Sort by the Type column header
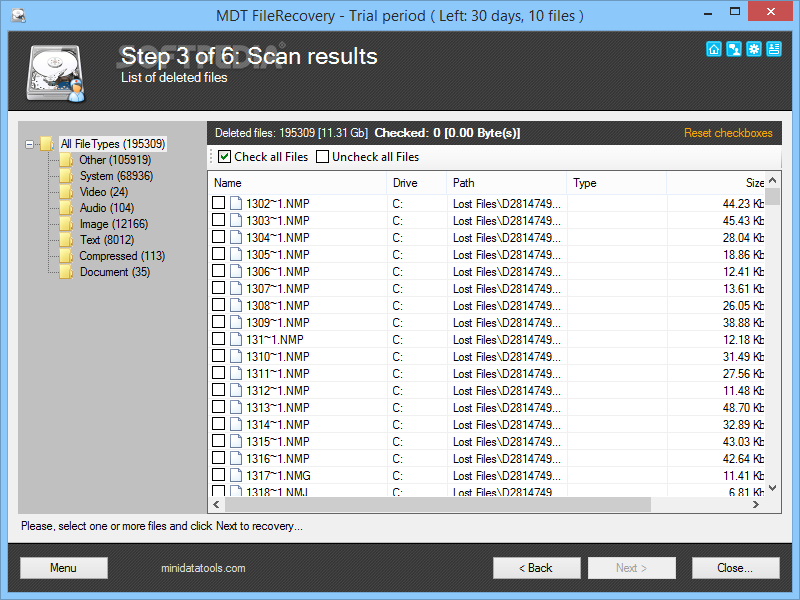 pyautogui.click(x=617, y=183)
